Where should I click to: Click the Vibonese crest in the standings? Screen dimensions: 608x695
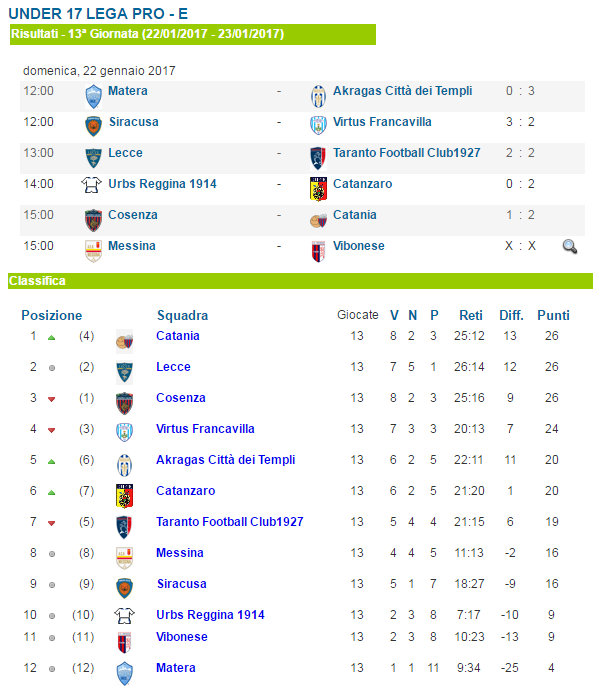click(125, 642)
